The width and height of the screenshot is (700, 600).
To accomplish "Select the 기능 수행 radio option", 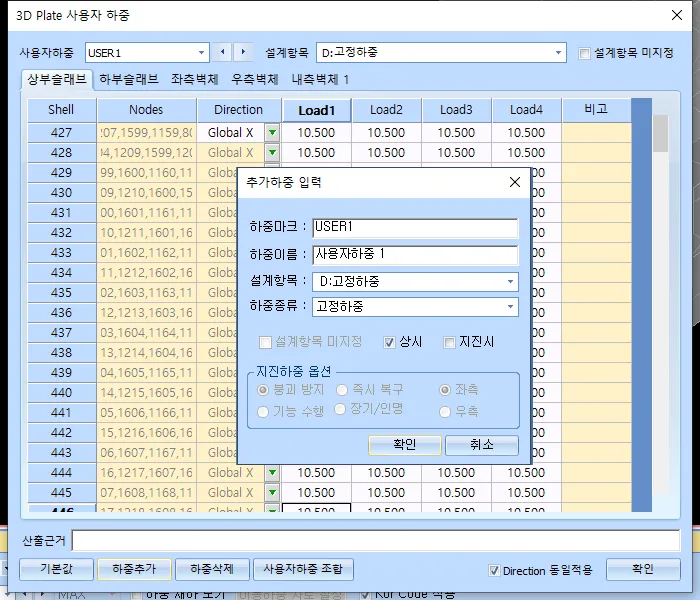I will (x=263, y=412).
